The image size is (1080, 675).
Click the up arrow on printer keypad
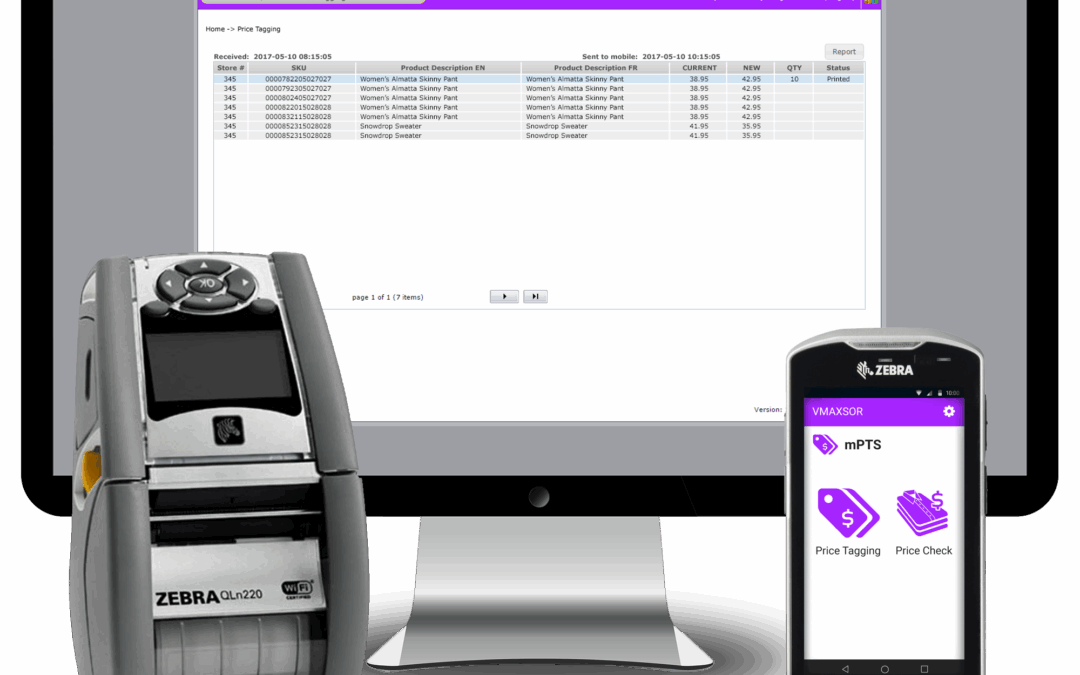(x=204, y=265)
